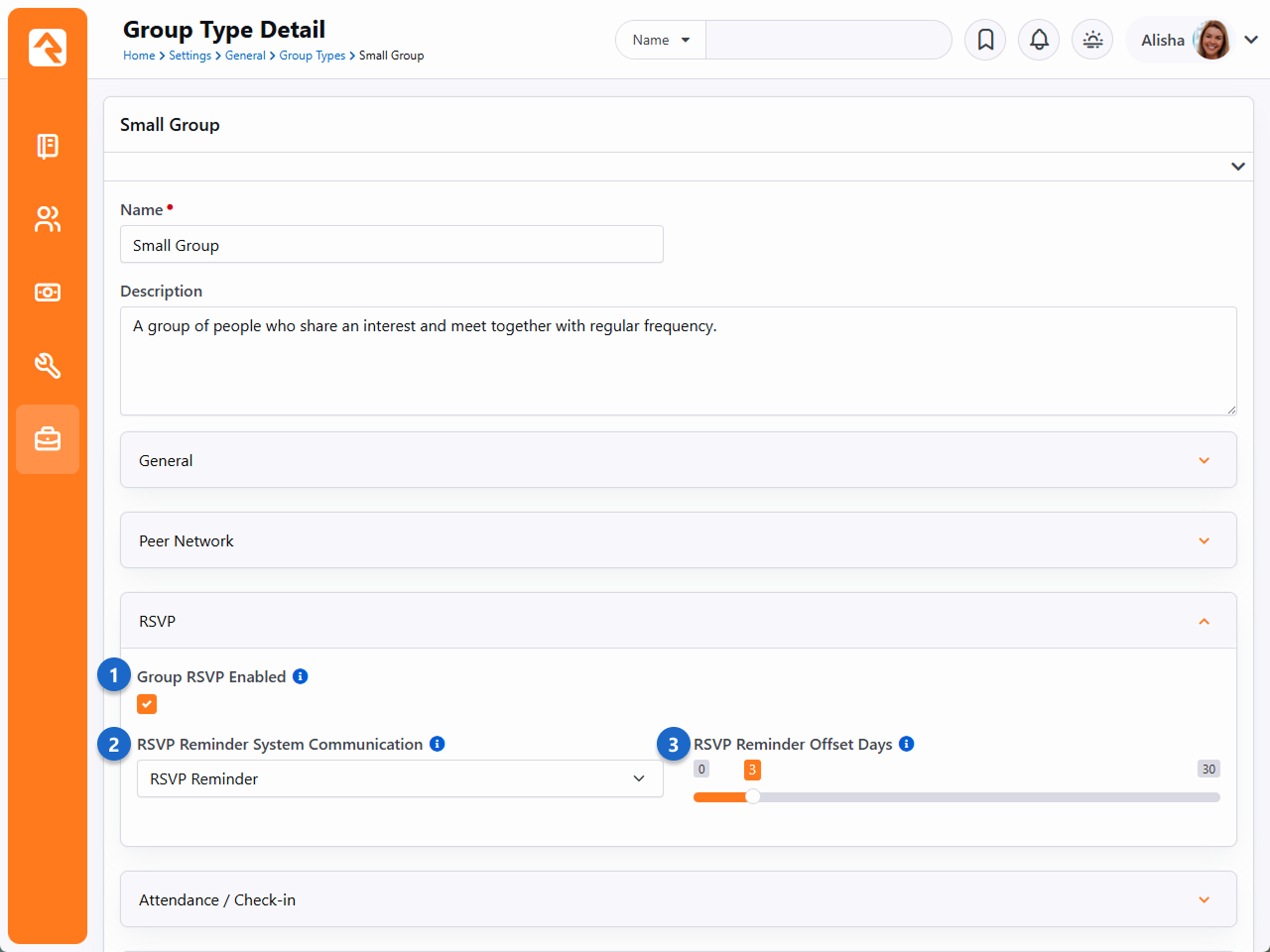
Task: Open the notebook icon in the sidebar
Action: 47,146
